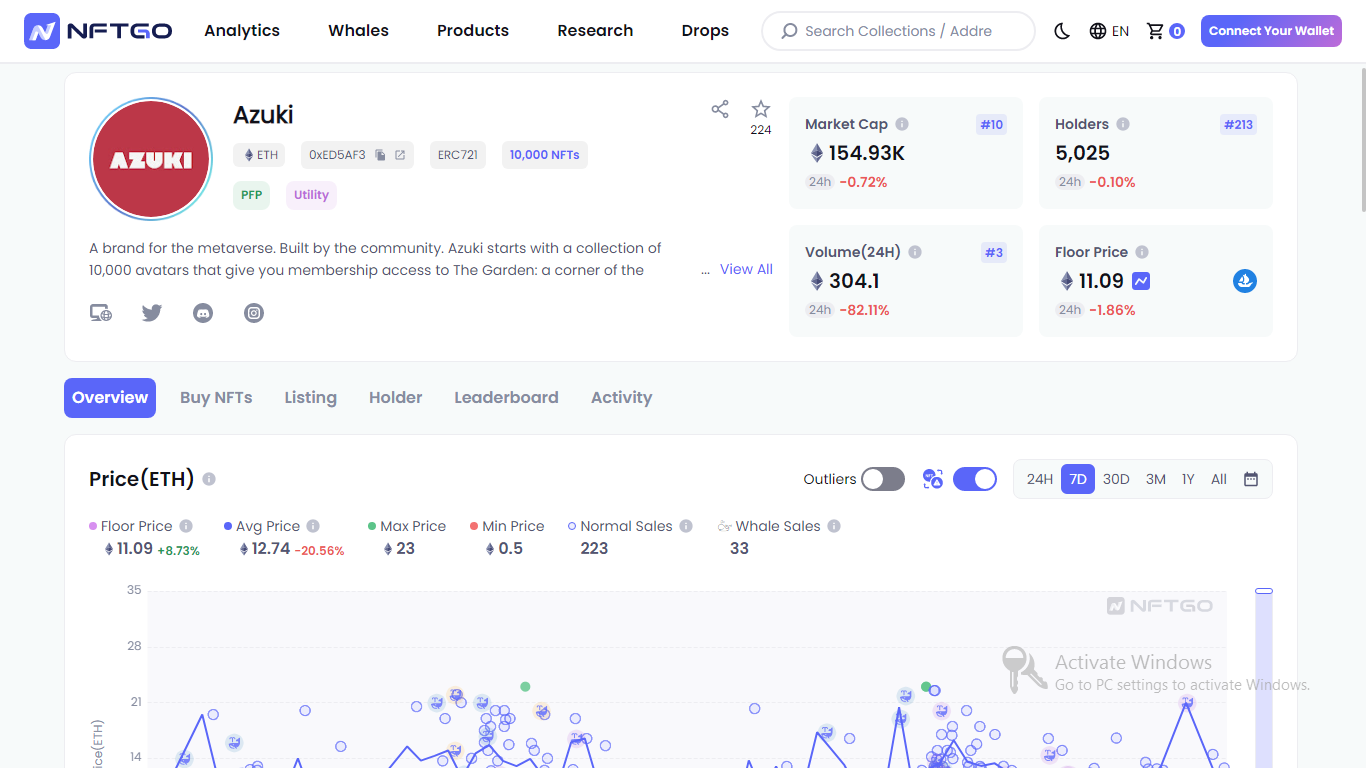Viewport: 1366px width, 768px height.
Task: Open contract address in external explorer
Action: click(400, 155)
